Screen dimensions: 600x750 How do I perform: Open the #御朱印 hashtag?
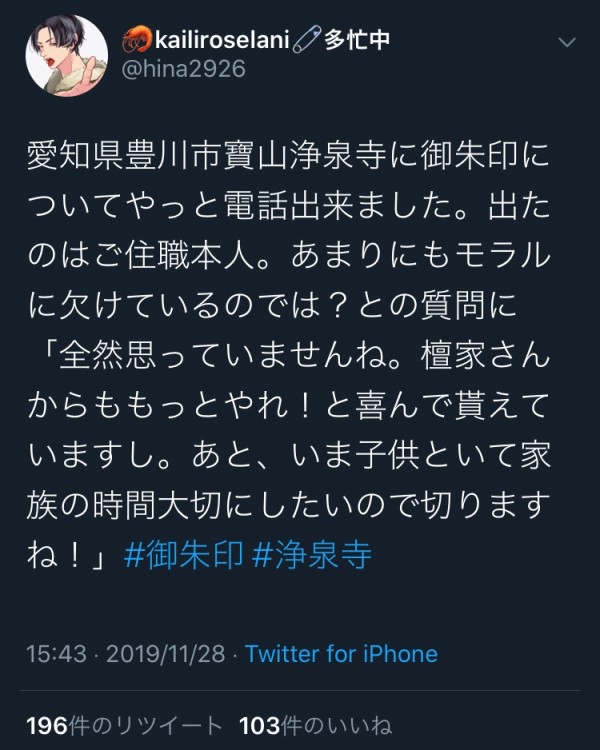[183, 556]
